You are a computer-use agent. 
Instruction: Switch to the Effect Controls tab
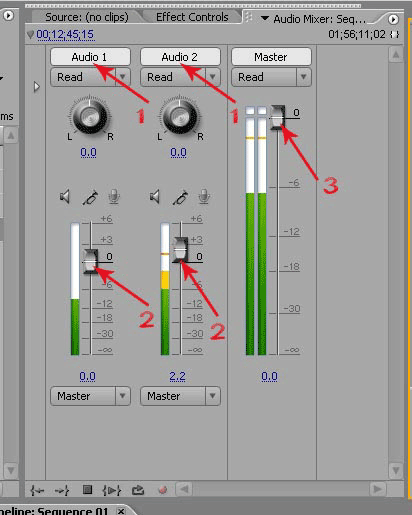[192, 17]
